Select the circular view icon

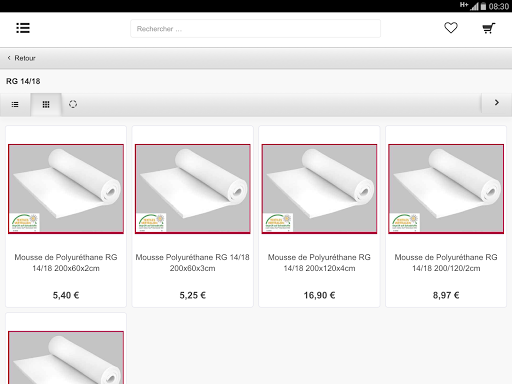click(x=73, y=104)
